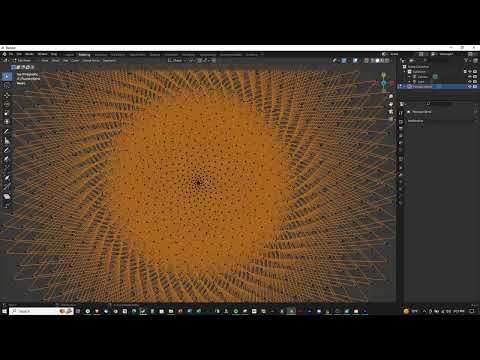
Task: Open the Segments header menu
Action: tap(109, 61)
